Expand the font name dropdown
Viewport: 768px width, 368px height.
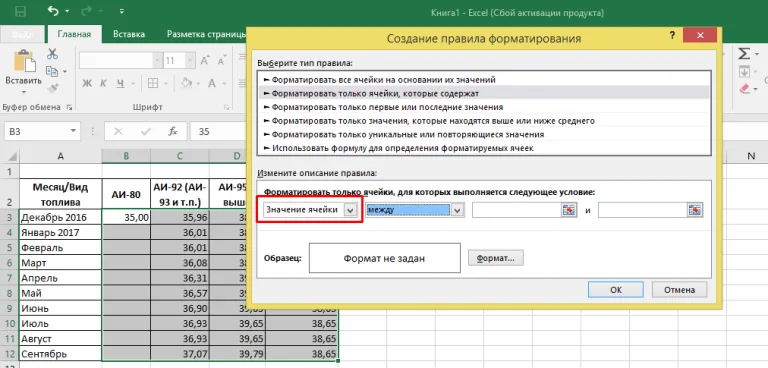tap(158, 61)
